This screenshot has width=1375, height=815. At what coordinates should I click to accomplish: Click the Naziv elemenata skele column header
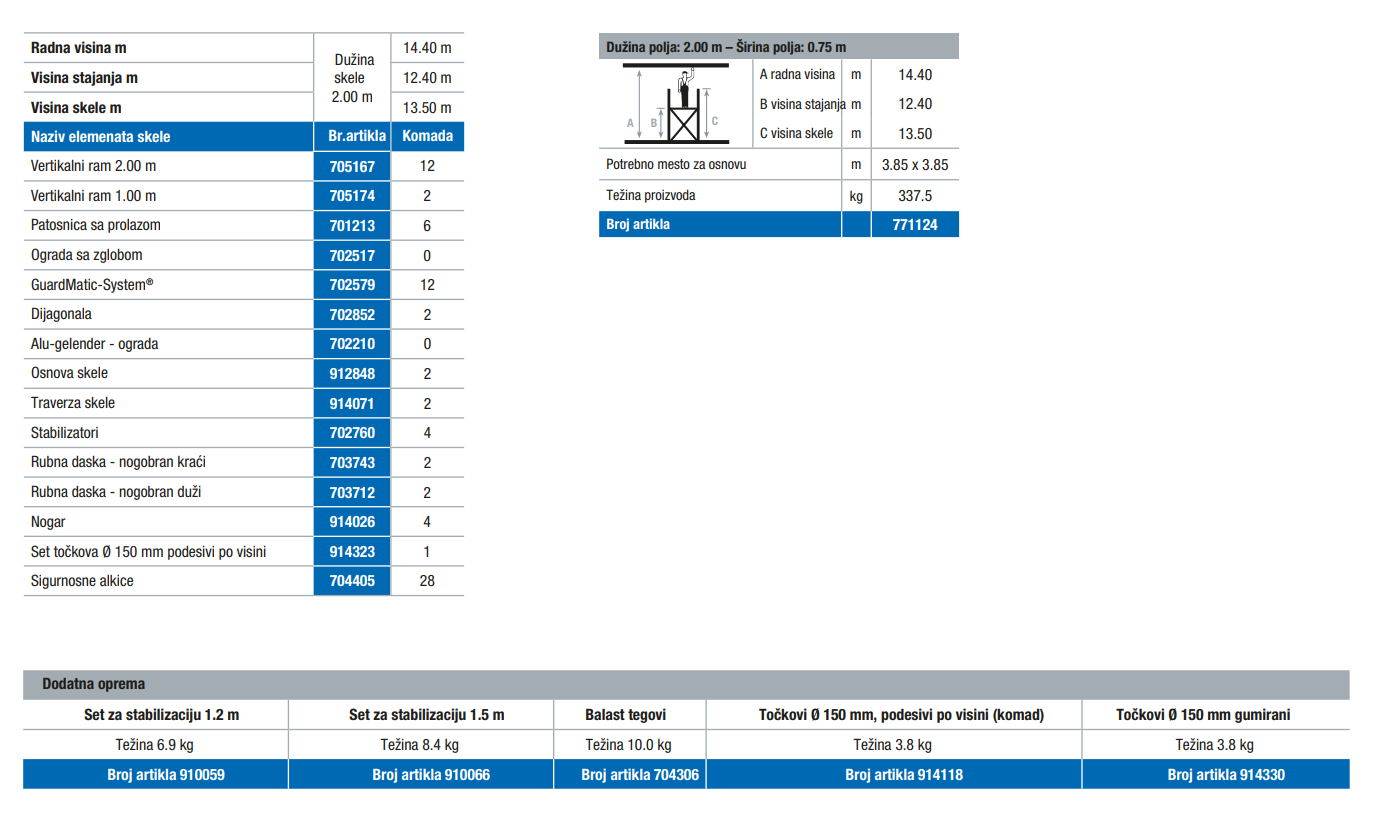pos(101,137)
